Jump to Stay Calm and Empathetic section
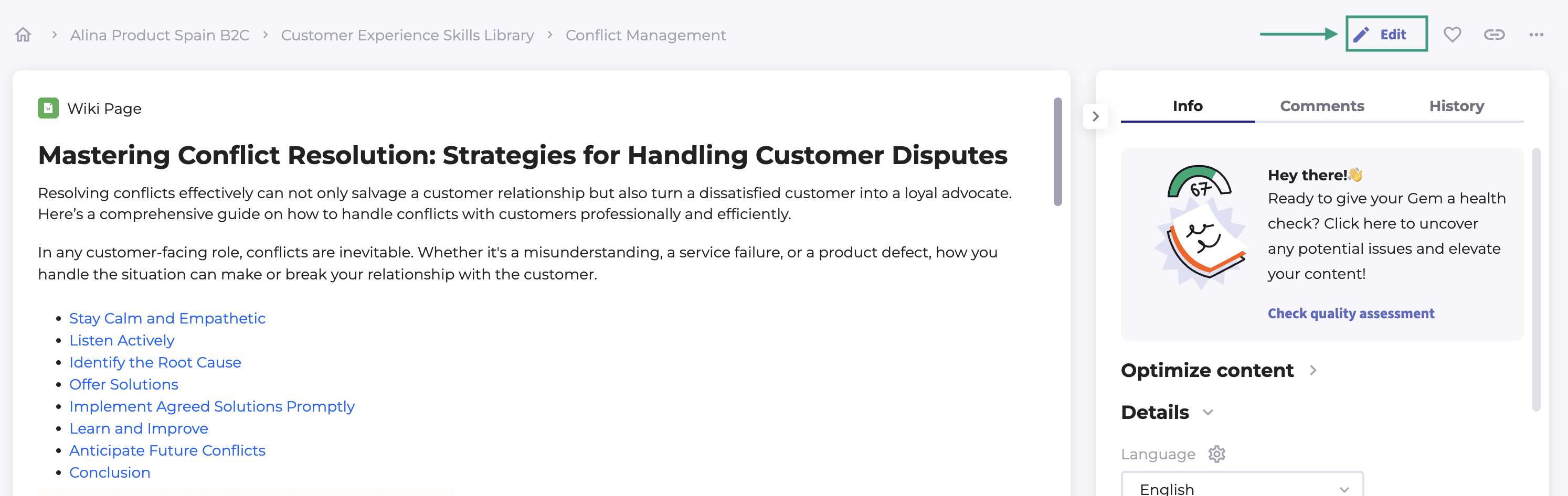 click(x=167, y=318)
